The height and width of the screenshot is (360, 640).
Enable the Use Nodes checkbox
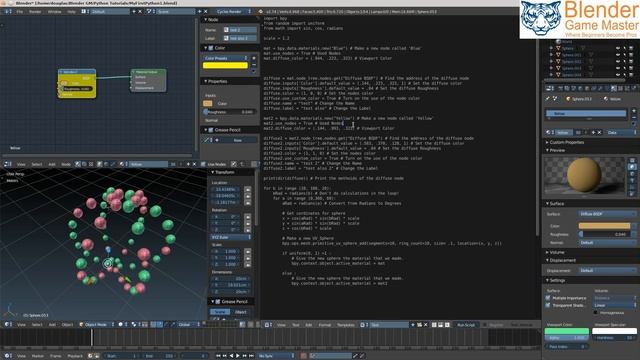pos(203,164)
